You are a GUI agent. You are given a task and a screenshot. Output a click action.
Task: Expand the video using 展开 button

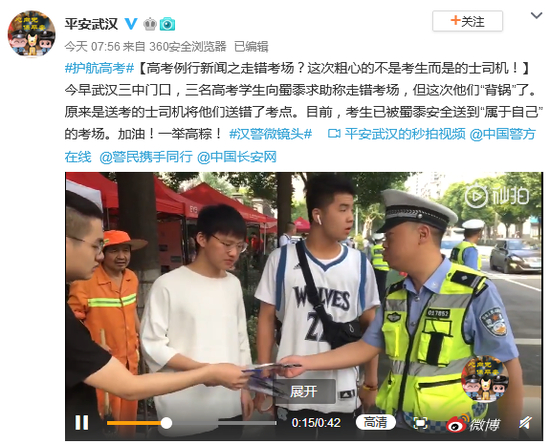(x=304, y=391)
